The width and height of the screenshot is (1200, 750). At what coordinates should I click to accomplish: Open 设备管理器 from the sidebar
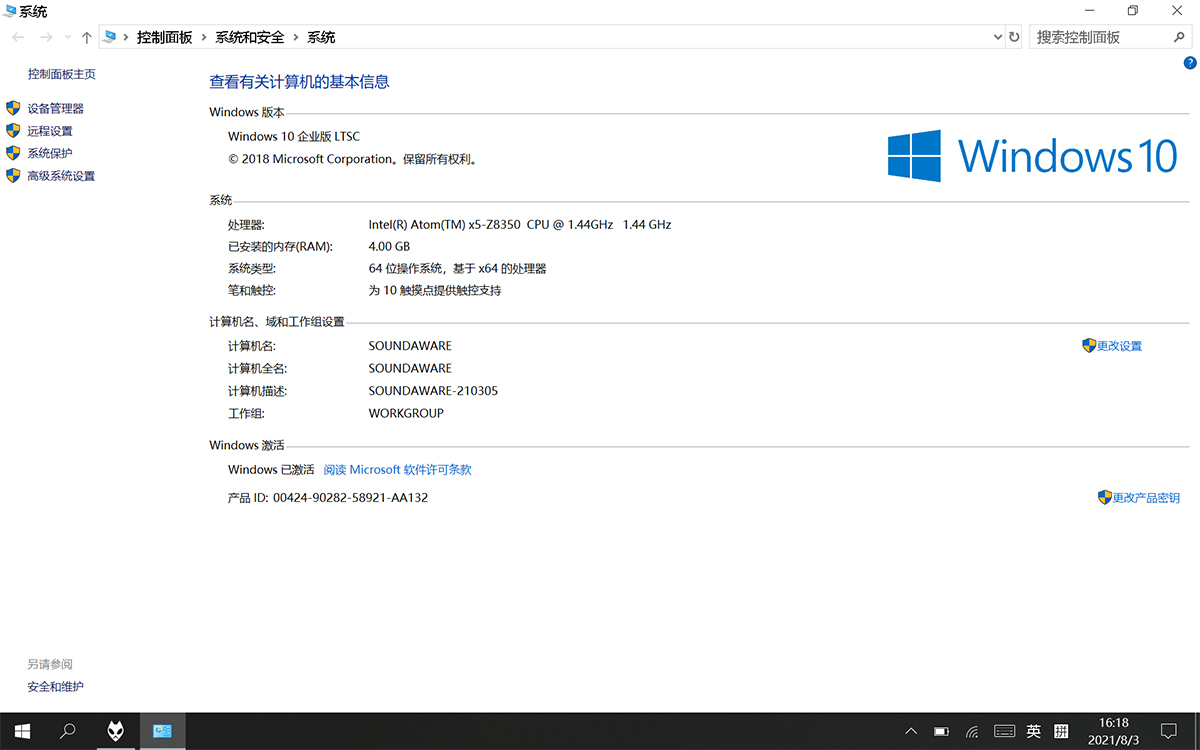tap(55, 108)
